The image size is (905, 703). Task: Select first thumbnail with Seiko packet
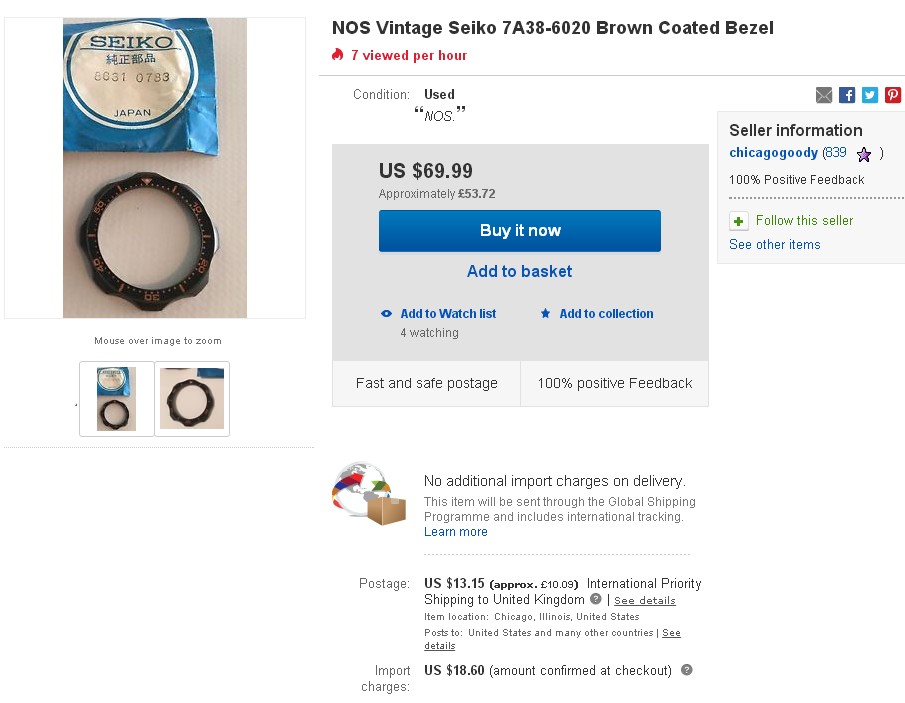point(117,399)
